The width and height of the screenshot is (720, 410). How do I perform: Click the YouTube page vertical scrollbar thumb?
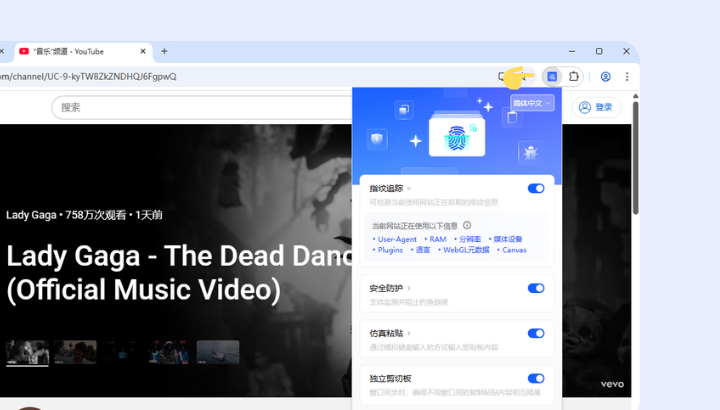(636, 157)
